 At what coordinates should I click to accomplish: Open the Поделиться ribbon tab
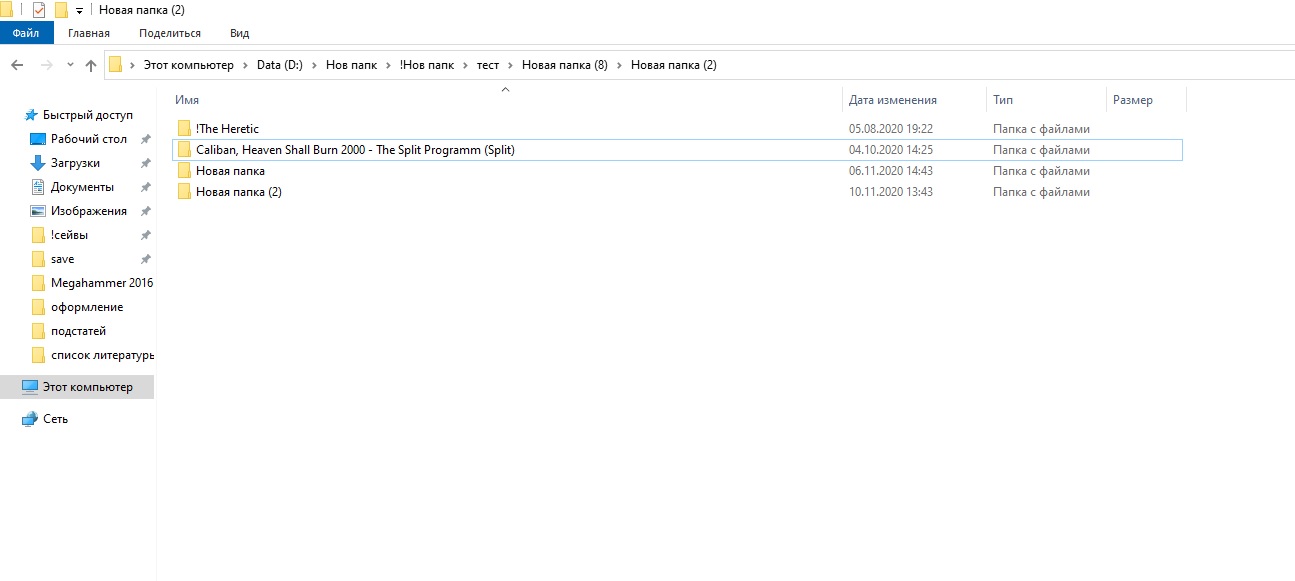tap(170, 33)
